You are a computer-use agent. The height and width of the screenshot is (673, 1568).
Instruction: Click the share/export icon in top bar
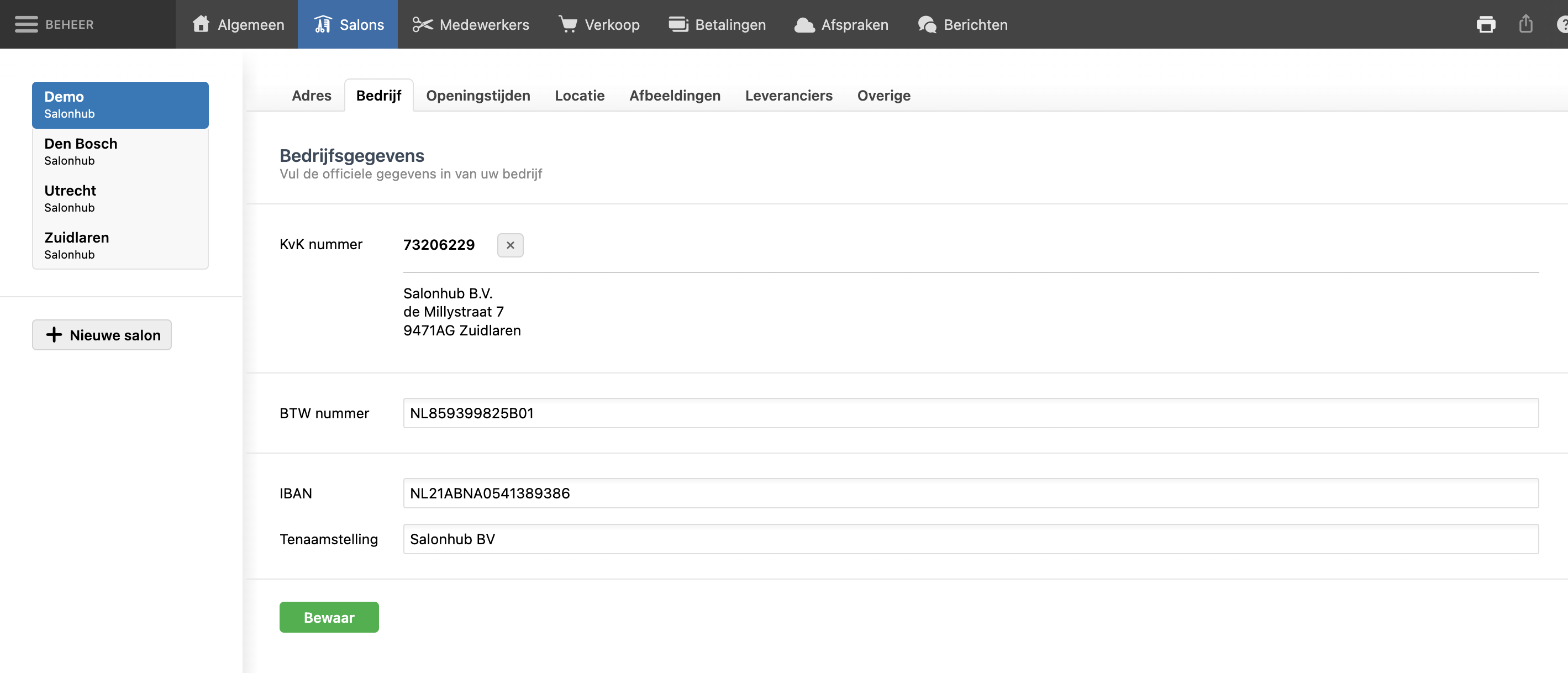click(x=1525, y=24)
